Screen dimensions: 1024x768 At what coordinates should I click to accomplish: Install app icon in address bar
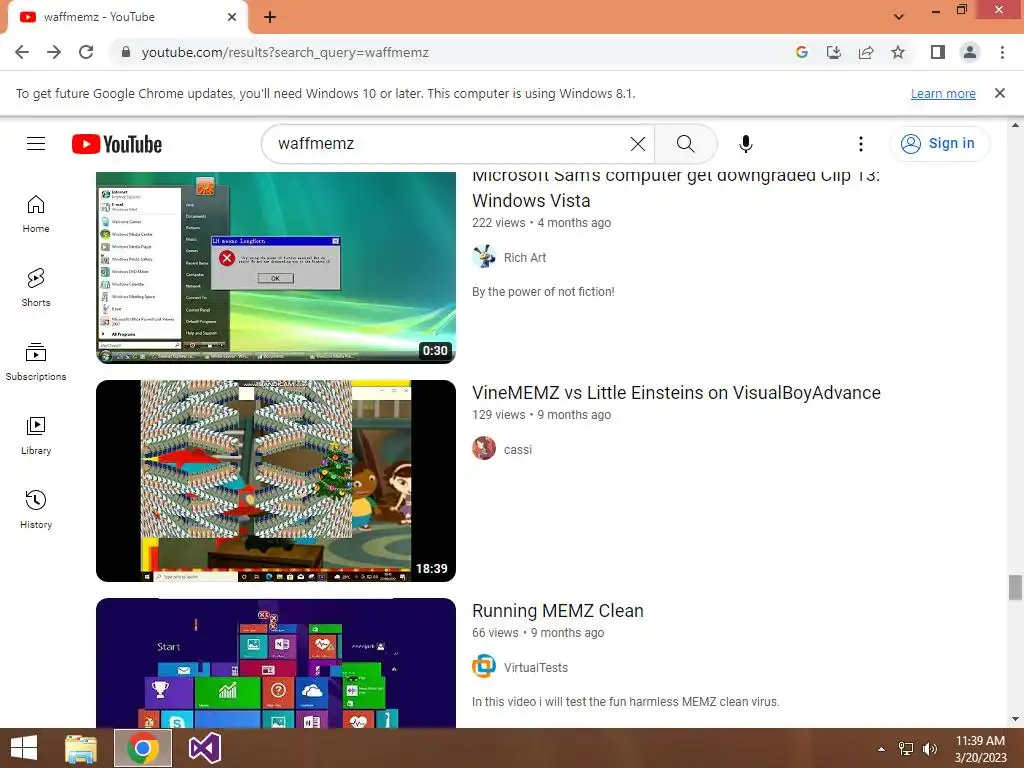click(833, 52)
